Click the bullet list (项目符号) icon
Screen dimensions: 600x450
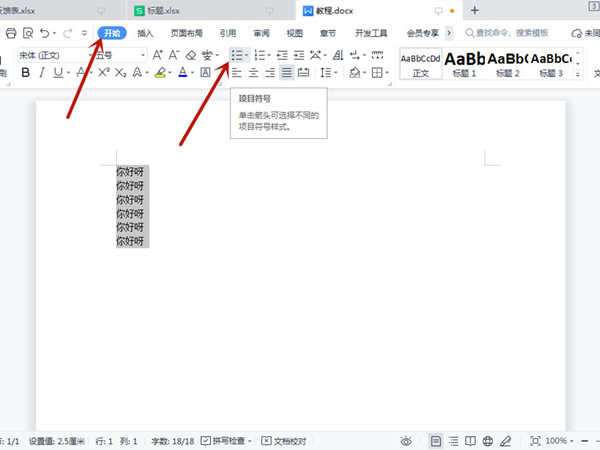coord(236,54)
